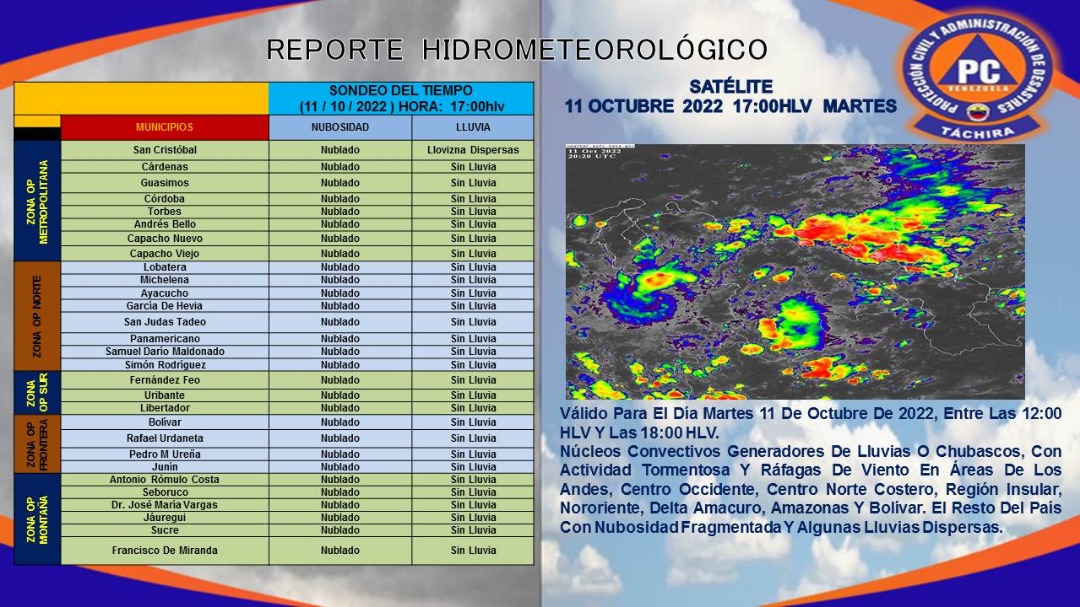
Task: Click the 'SONDEO DEL TIEMPO' header cell
Action: point(401,99)
